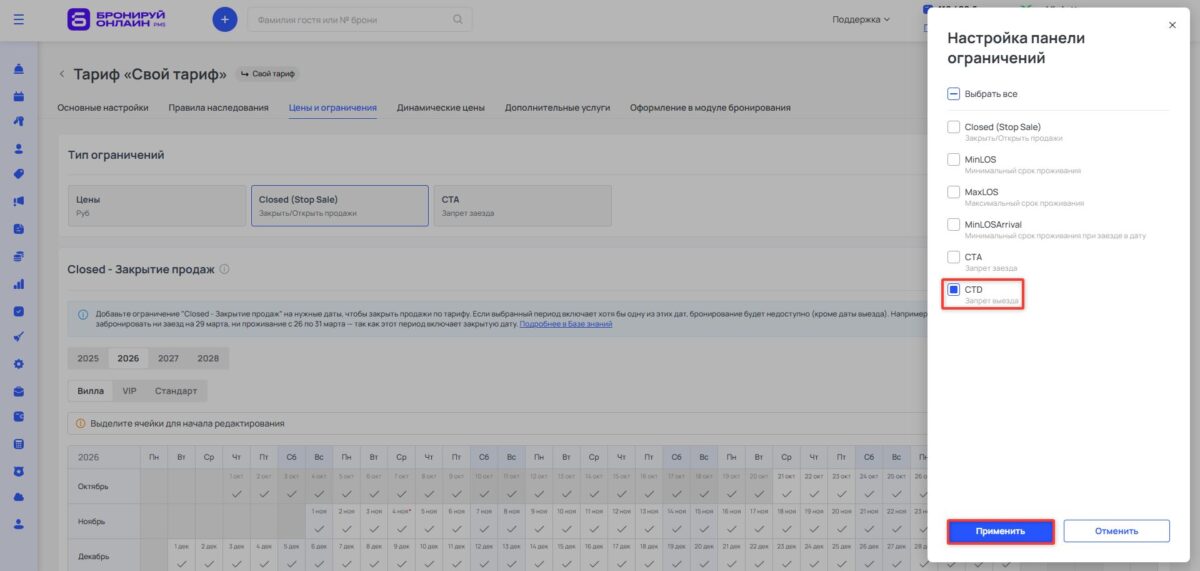This screenshot has width=1200, height=571.
Task: Open the megaphone icon in the sidebar
Action: click(19, 200)
